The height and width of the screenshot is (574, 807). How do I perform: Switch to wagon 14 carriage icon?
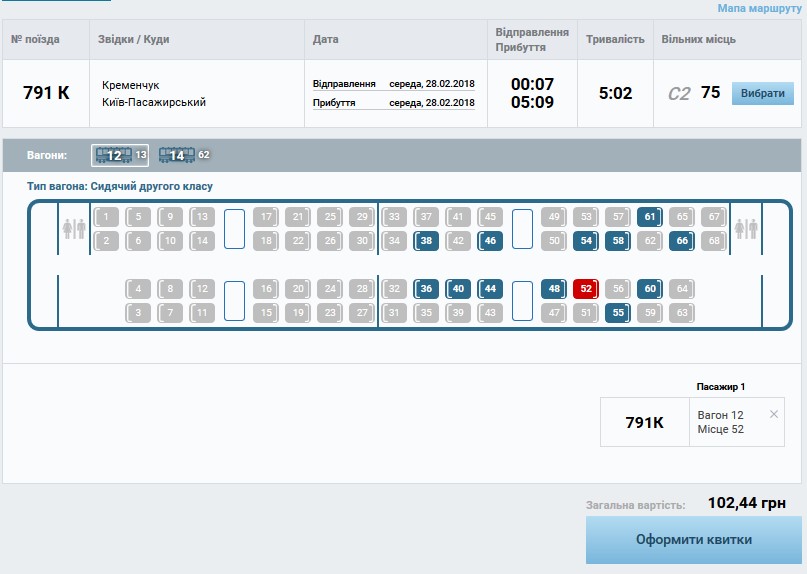click(183, 155)
